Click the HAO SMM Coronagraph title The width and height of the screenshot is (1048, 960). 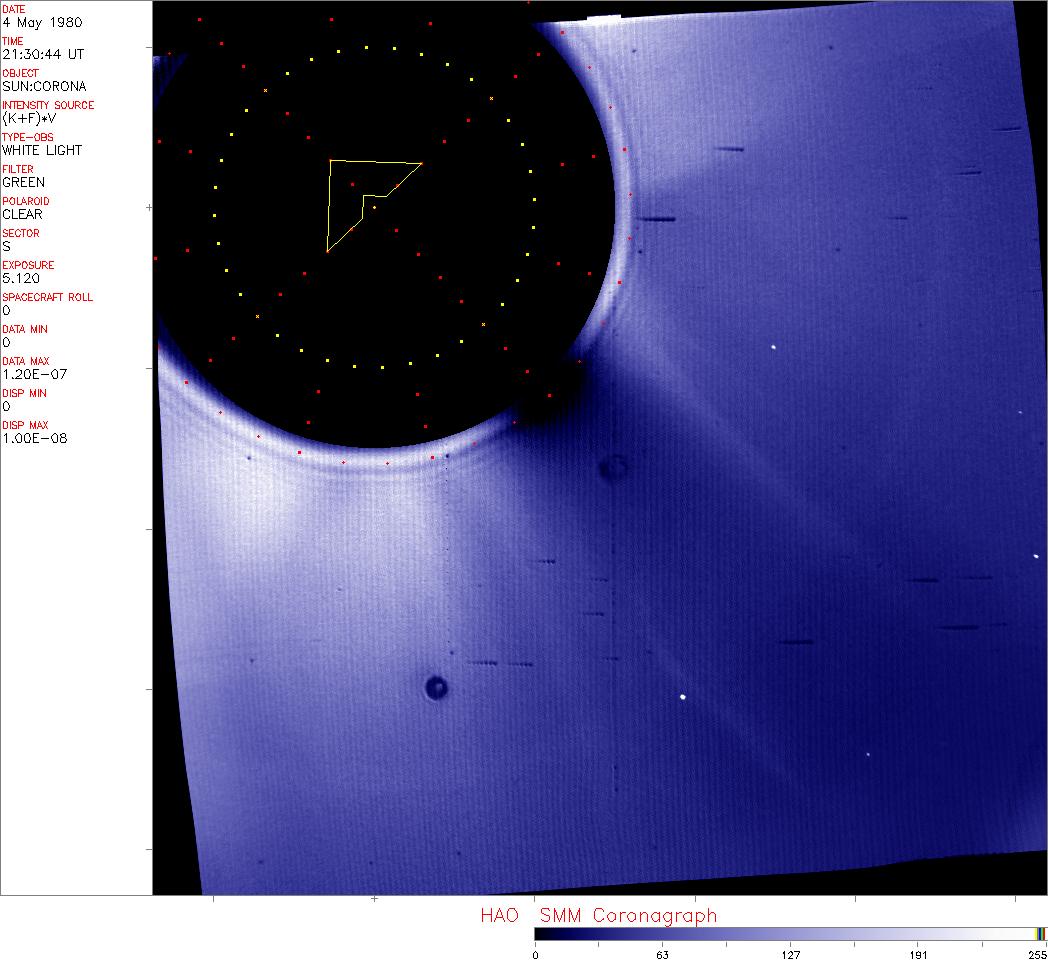pyautogui.click(x=598, y=915)
